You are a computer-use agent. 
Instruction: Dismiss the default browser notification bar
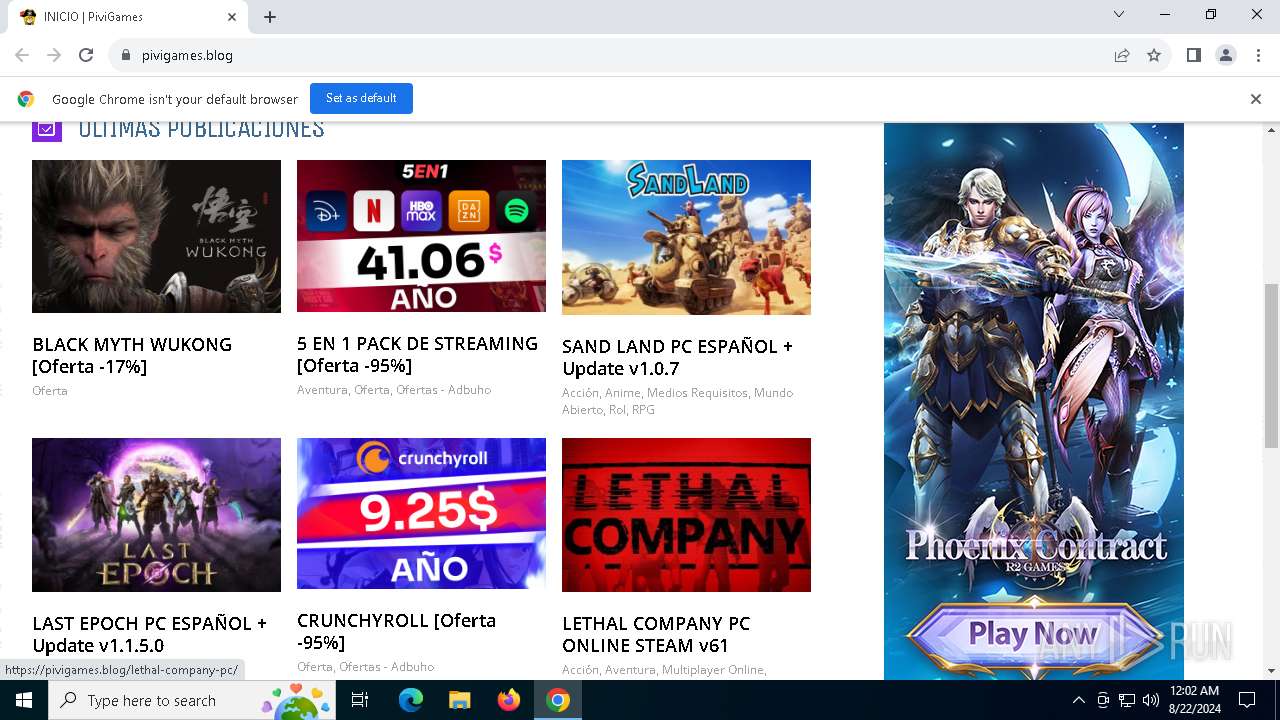pyautogui.click(x=1256, y=99)
